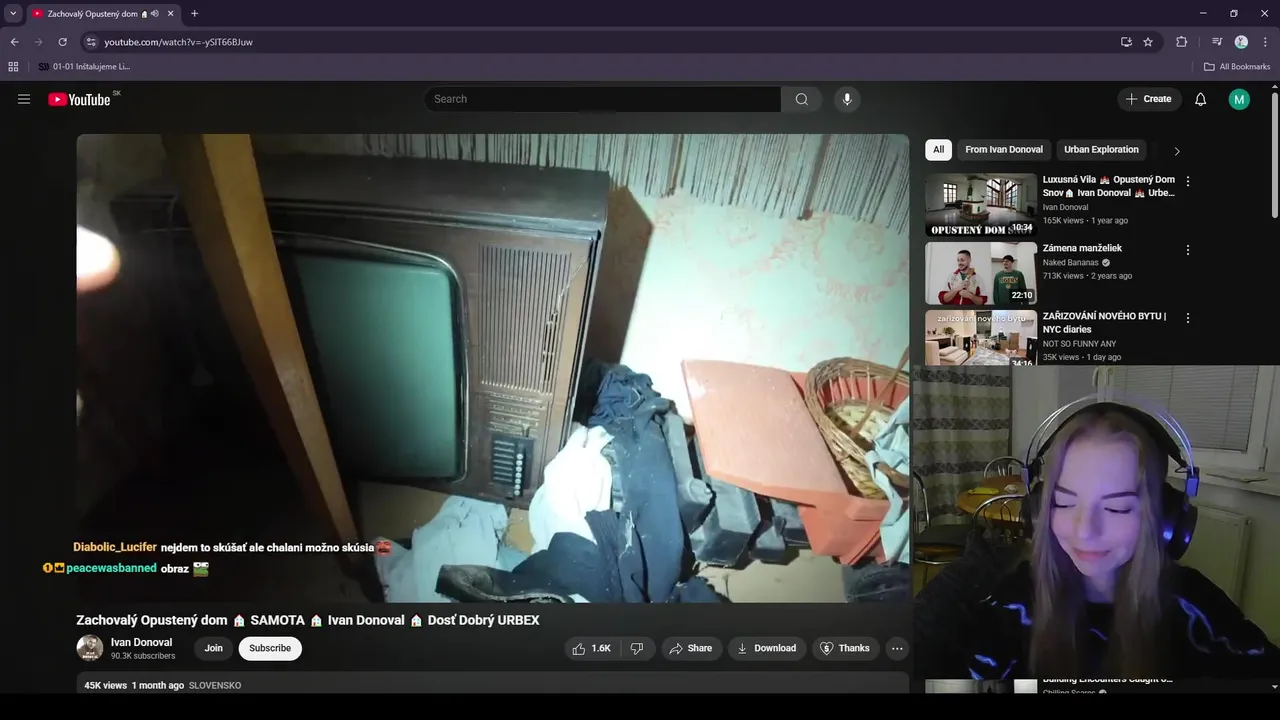Bookmark this page with star icon

point(1148,42)
